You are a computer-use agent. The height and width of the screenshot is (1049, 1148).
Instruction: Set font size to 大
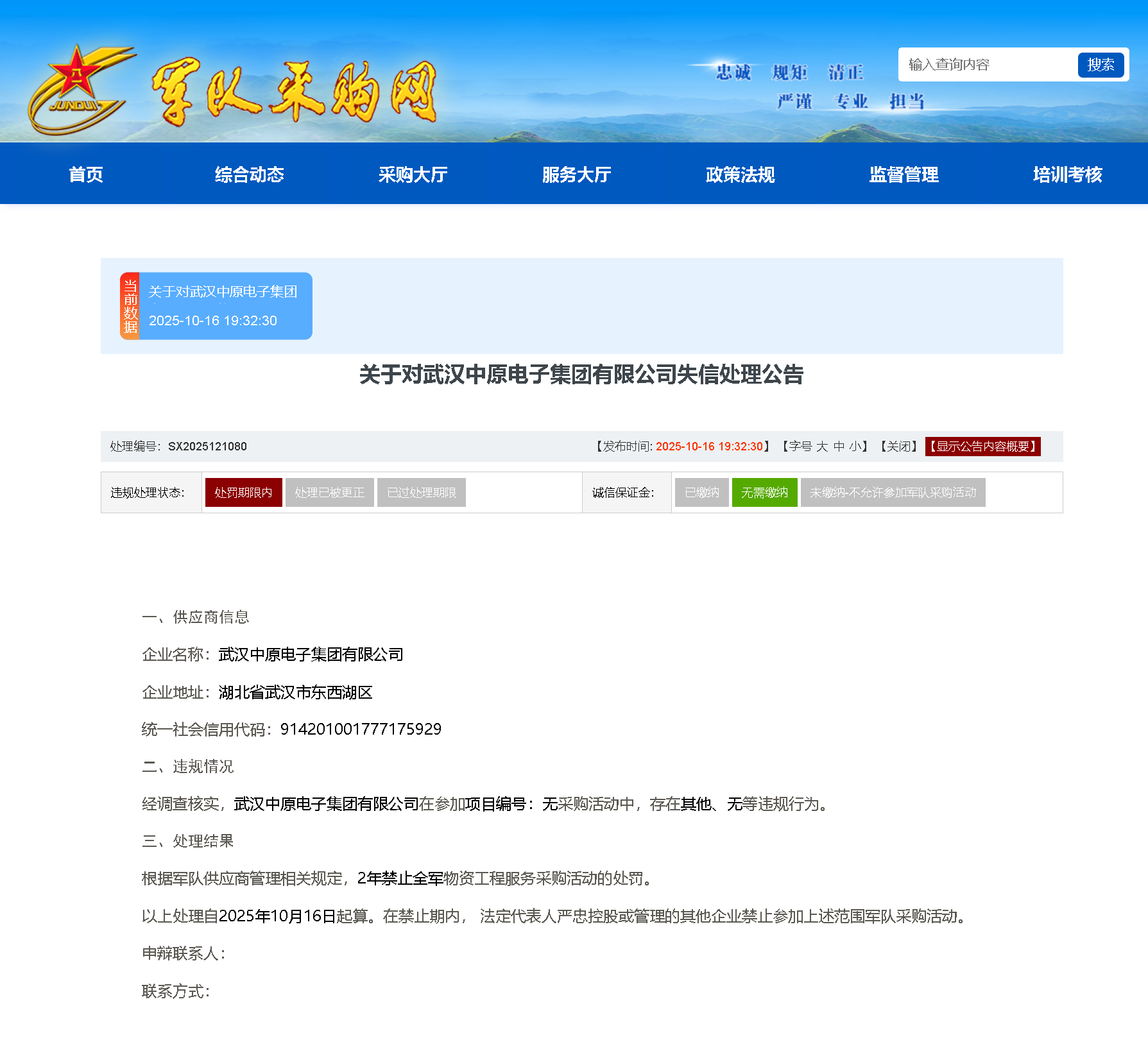tap(822, 447)
